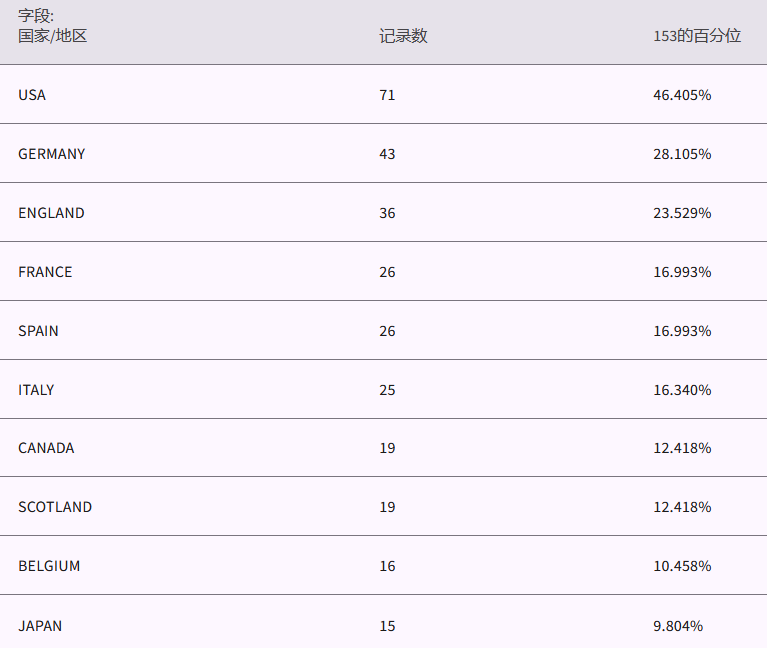Select the JAPAN country entry
The width and height of the screenshot is (767, 648).
pos(40,626)
